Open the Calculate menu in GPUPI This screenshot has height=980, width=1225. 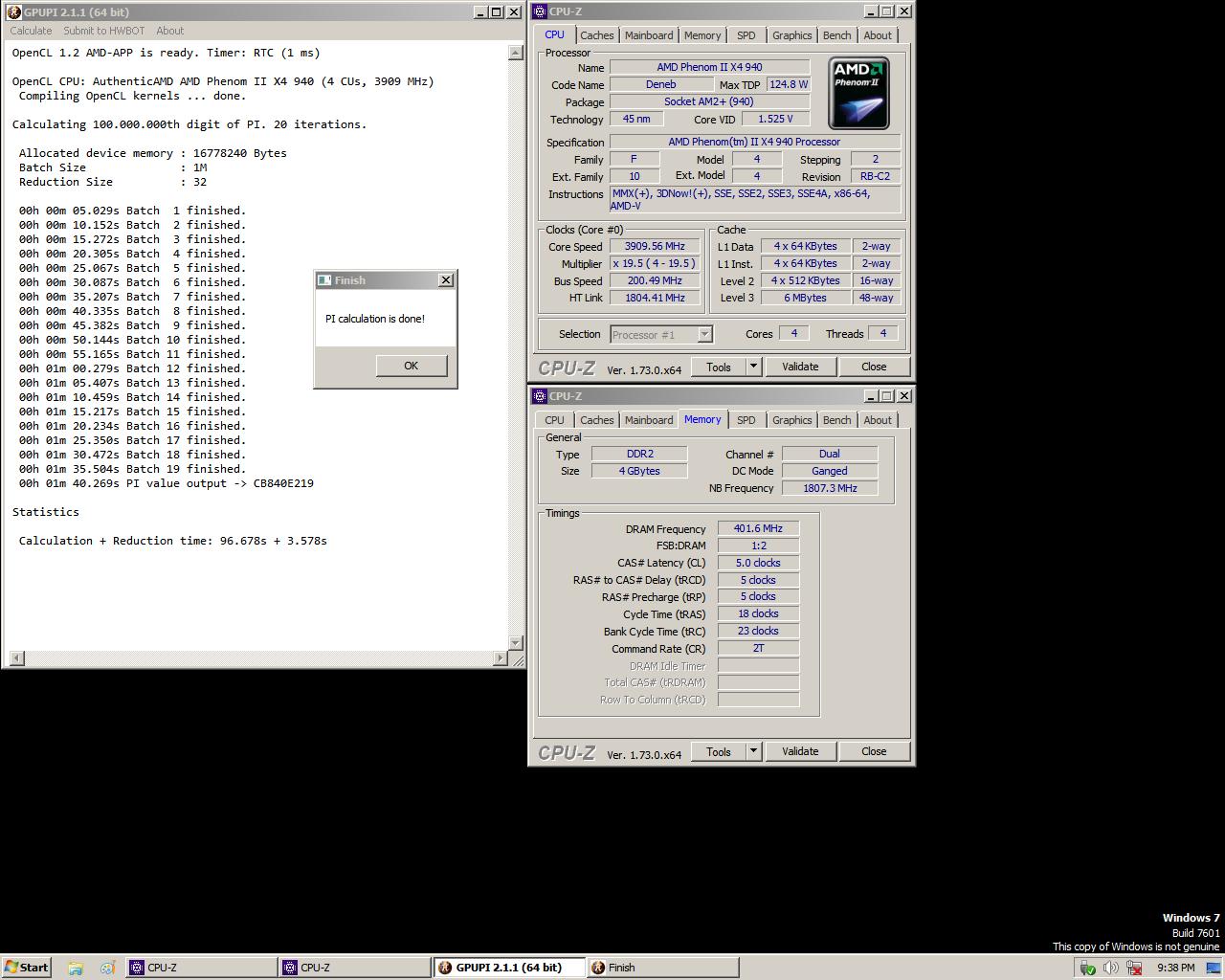(31, 31)
